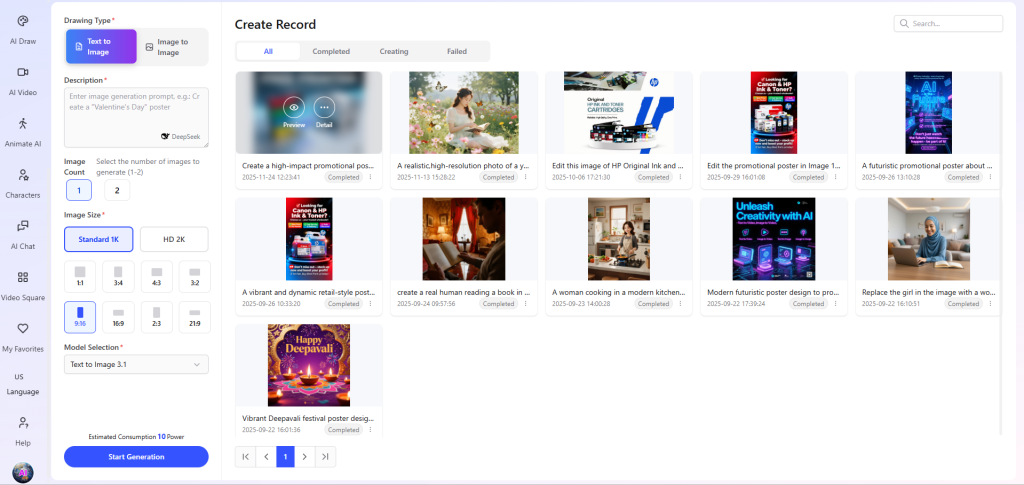Select the 16:9 aspect ratio

tap(118, 316)
